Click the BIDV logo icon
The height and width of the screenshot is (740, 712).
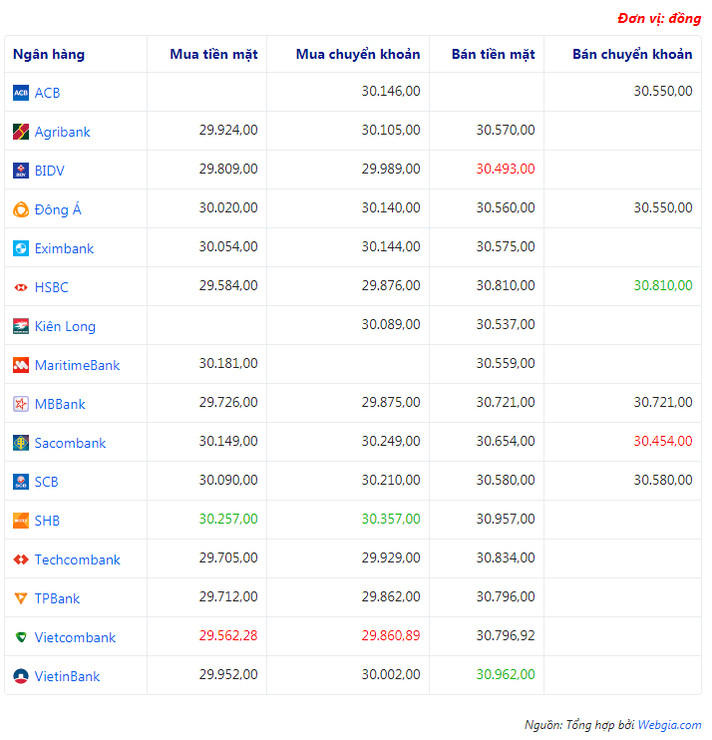pyautogui.click(x=20, y=171)
